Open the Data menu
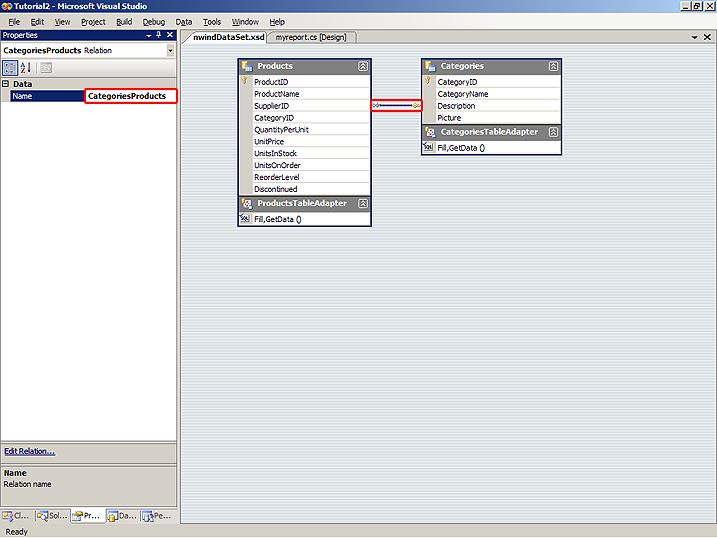This screenshot has height=538, width=717. [184, 21]
